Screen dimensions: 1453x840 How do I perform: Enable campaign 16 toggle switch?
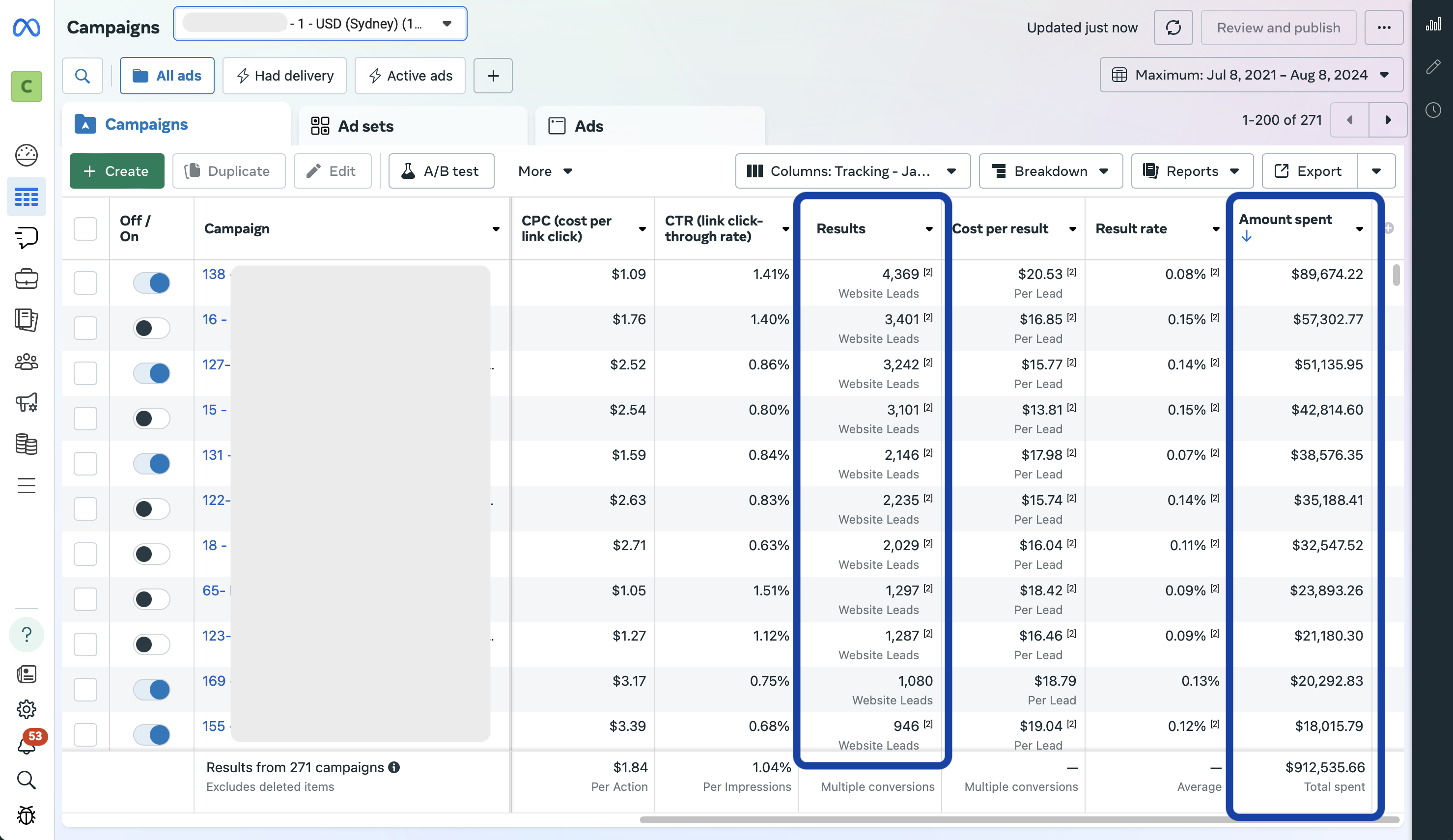(152, 328)
